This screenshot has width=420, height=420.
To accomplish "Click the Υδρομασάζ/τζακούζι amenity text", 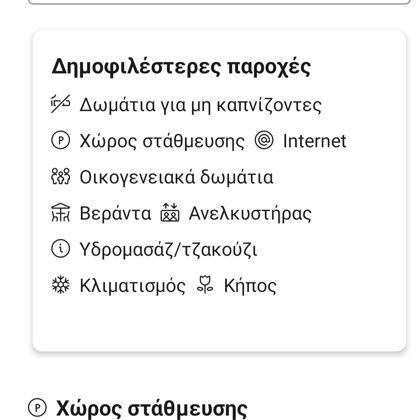I will click(168, 249).
